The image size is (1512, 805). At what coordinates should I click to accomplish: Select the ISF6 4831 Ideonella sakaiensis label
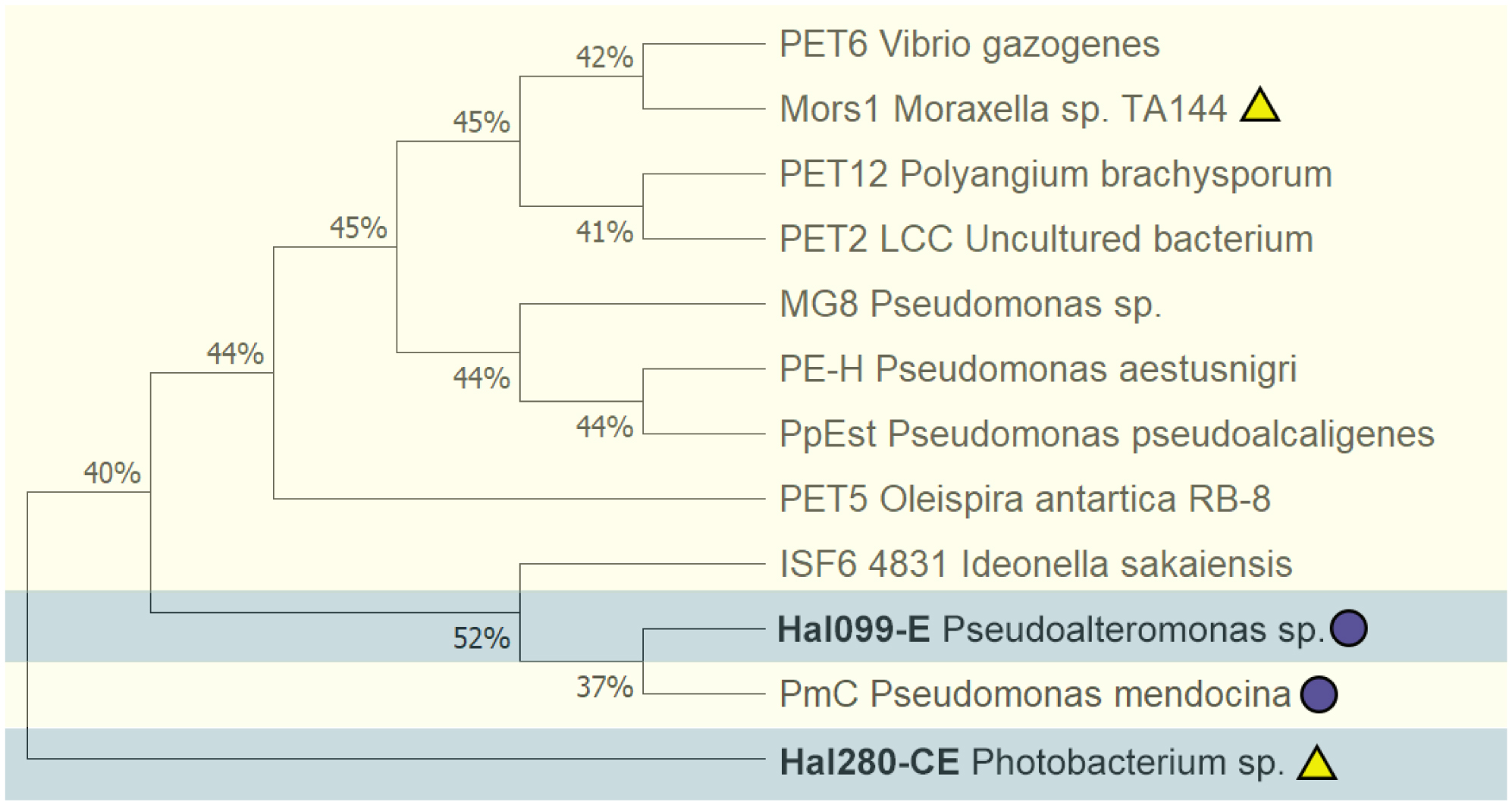(x=1036, y=565)
